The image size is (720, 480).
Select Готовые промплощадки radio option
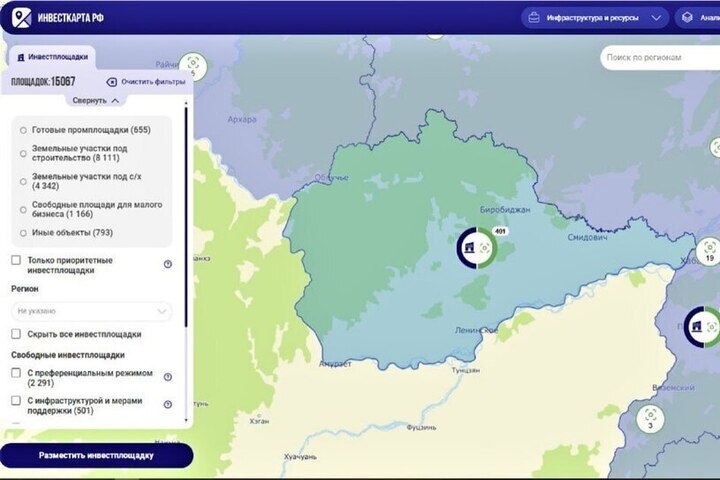[23, 130]
